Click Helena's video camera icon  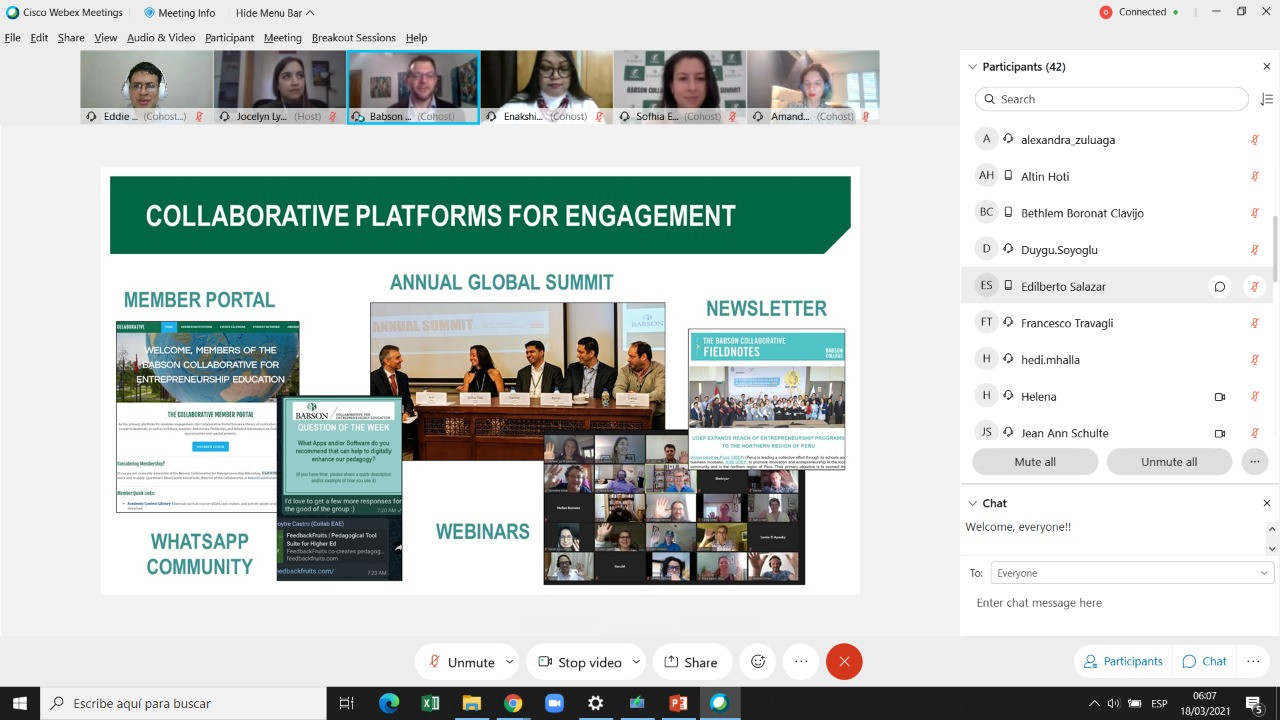[x=1219, y=397]
